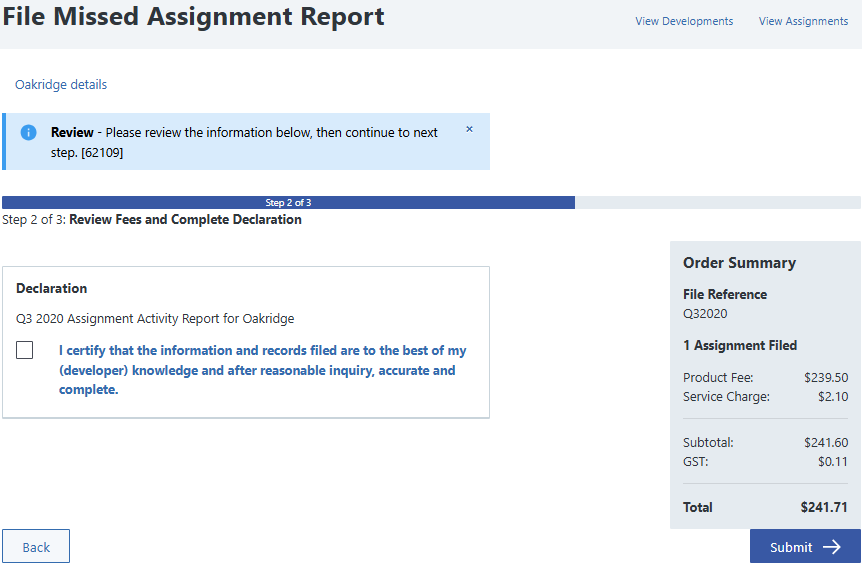
Task: Click the blue info icon in Review banner
Action: point(29,133)
